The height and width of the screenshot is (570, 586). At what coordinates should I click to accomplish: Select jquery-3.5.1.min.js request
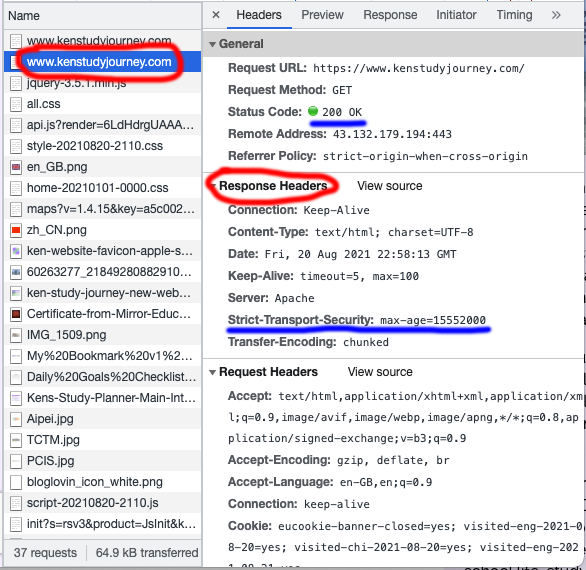pos(103,83)
